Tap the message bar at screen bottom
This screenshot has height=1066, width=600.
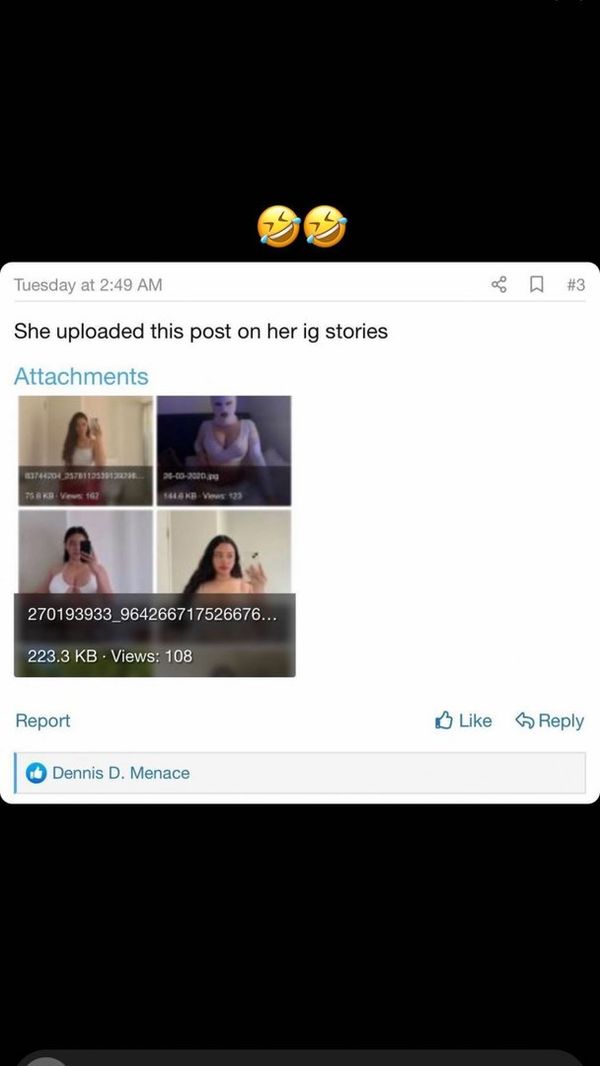pos(300,1059)
